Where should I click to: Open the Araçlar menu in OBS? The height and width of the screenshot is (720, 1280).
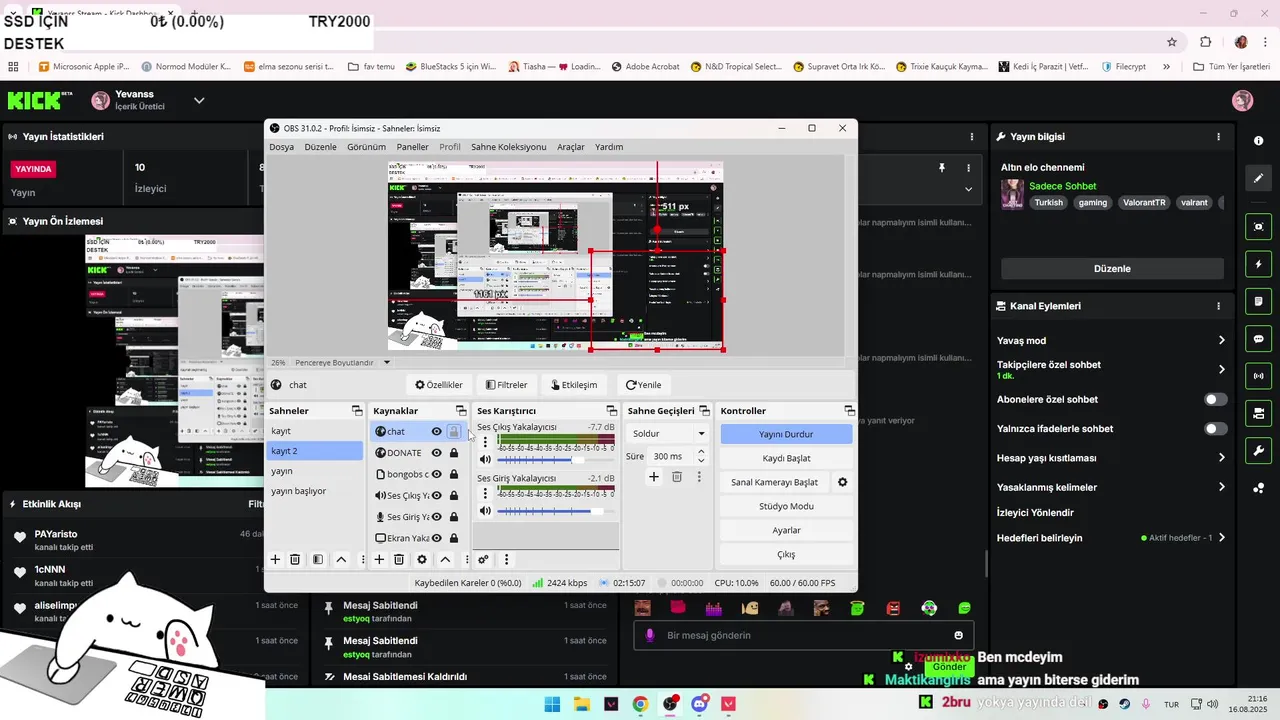(x=570, y=147)
